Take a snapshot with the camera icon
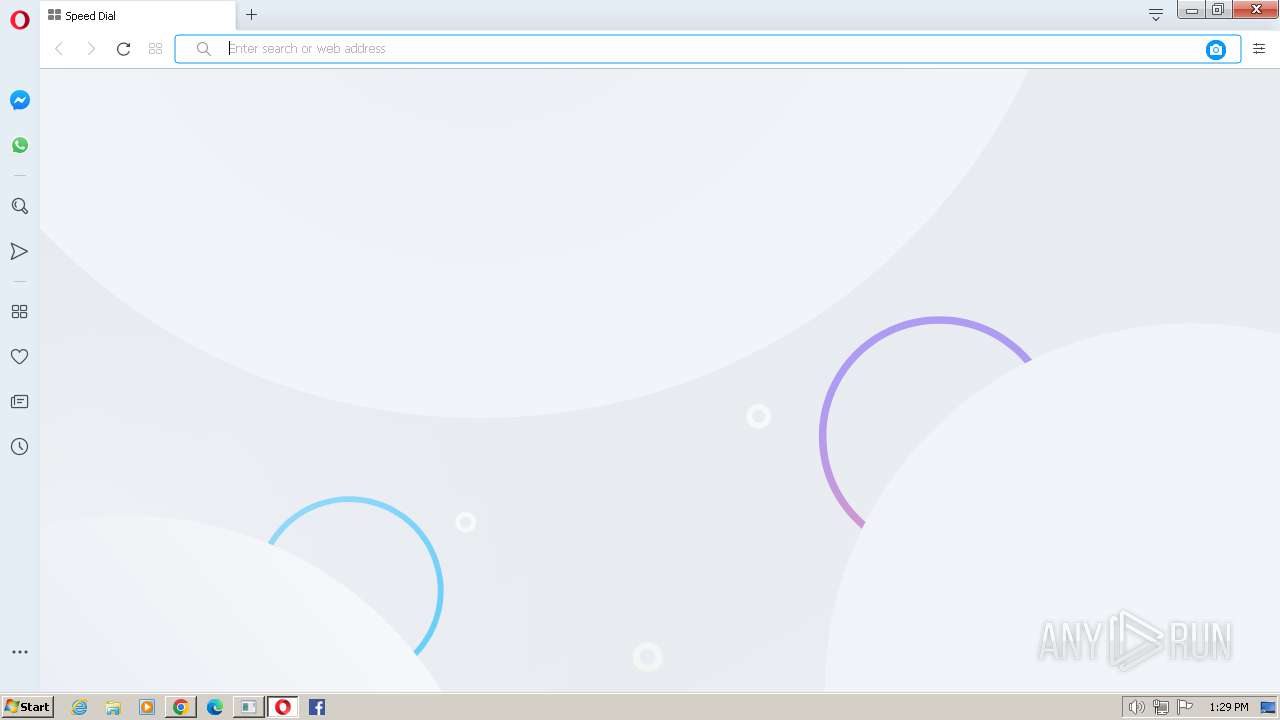 point(1216,49)
